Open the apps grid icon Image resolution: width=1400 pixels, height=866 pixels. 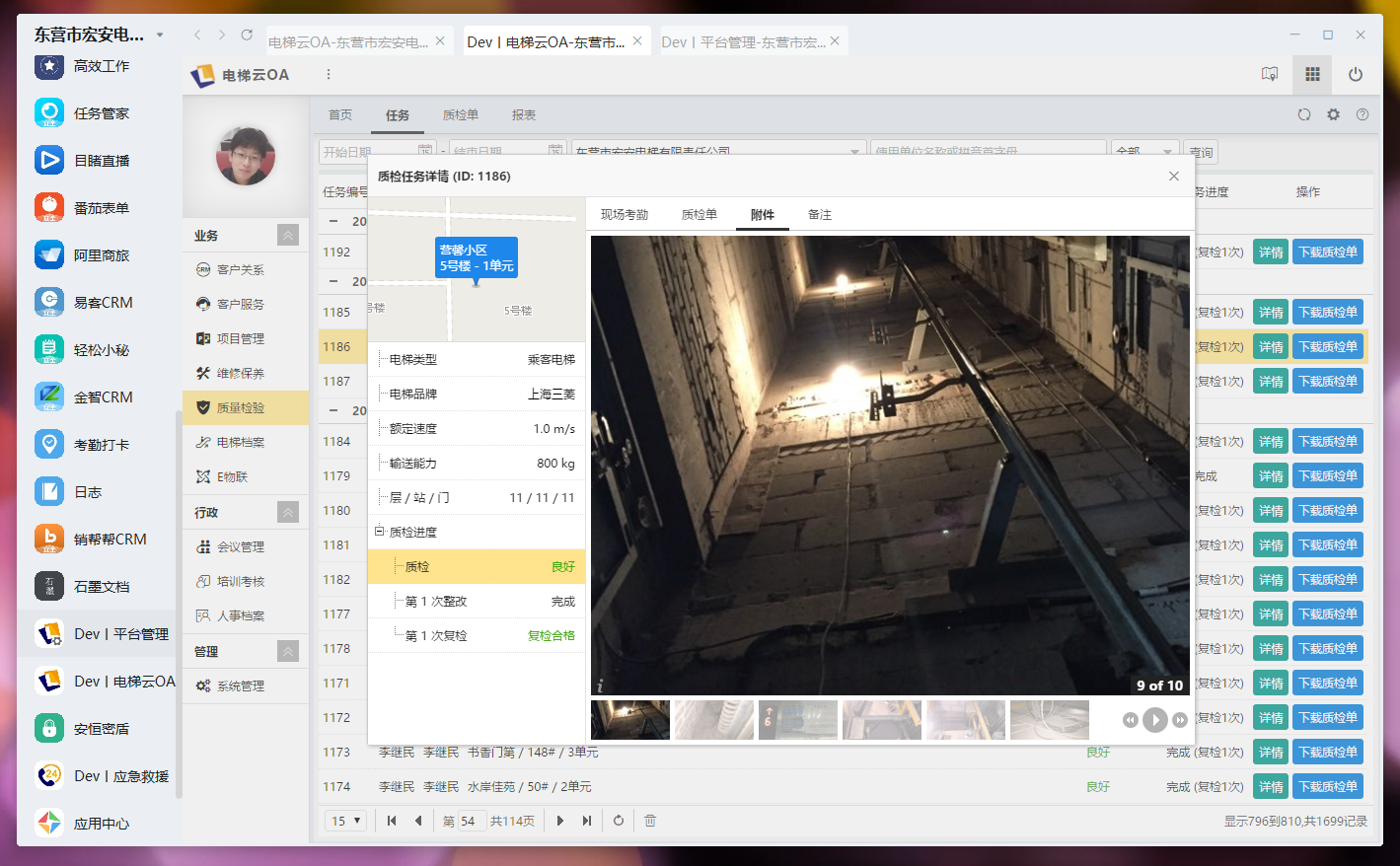click(1312, 74)
